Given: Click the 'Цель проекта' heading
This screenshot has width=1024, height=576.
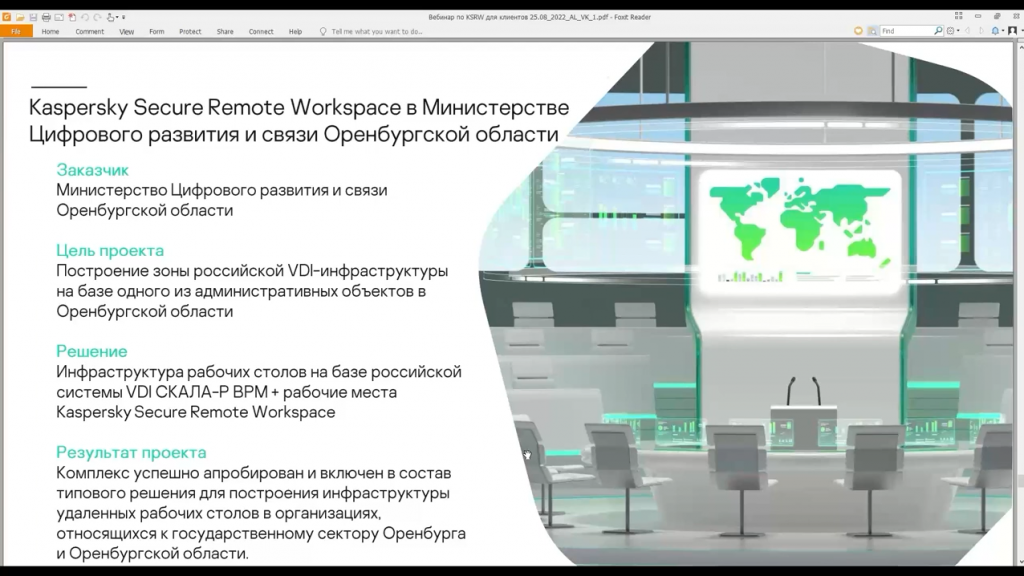Looking at the screenshot, I should pos(110,250).
